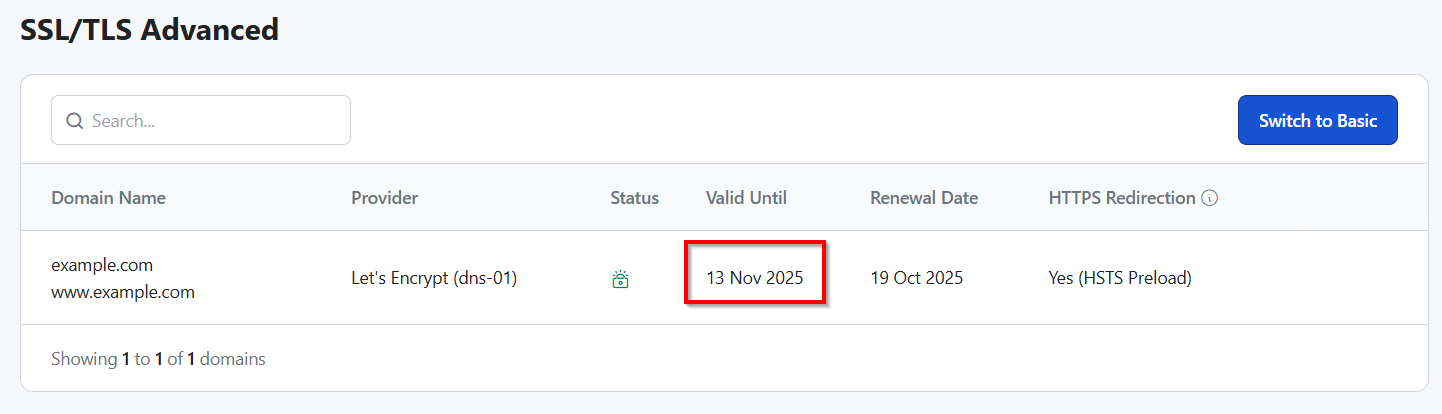Click the Yes (HSTS Preload) redirection value
1442x414 pixels.
tap(1119, 279)
